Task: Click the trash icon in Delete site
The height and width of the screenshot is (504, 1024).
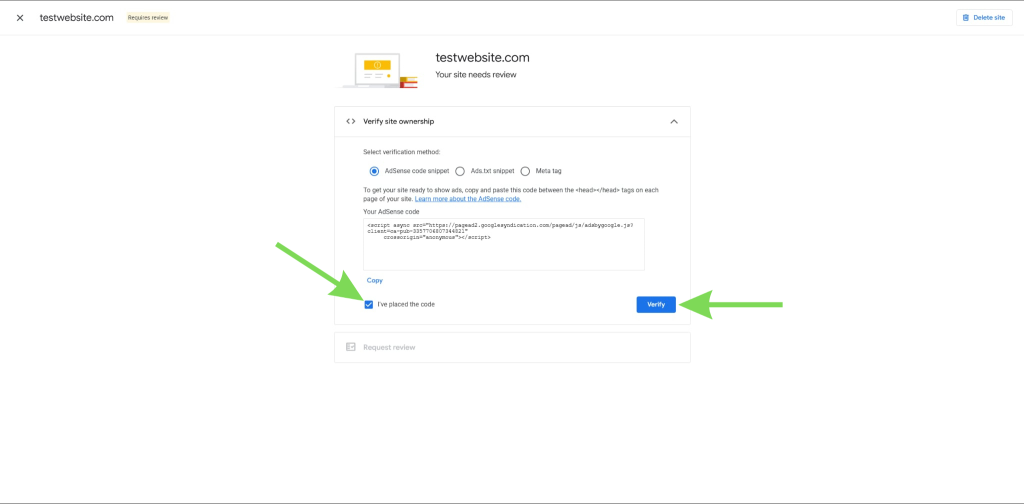Action: pos(966,18)
